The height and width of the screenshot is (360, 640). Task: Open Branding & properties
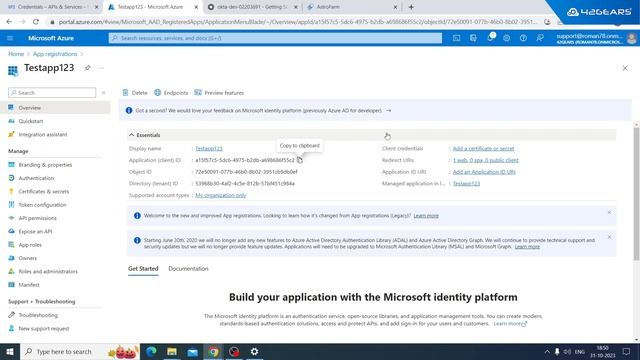click(45, 165)
